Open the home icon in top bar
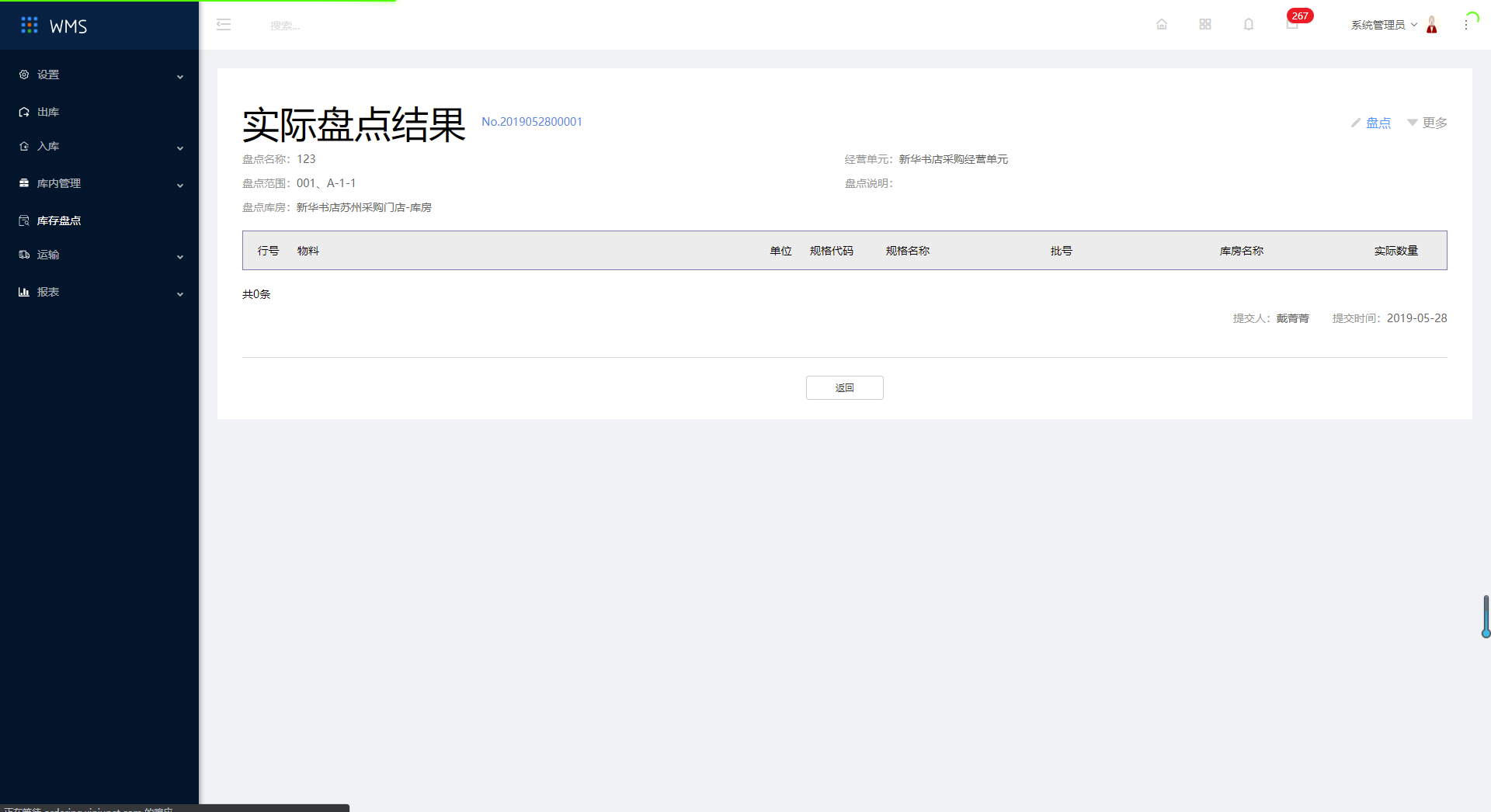The height and width of the screenshot is (812, 1491). click(1162, 24)
